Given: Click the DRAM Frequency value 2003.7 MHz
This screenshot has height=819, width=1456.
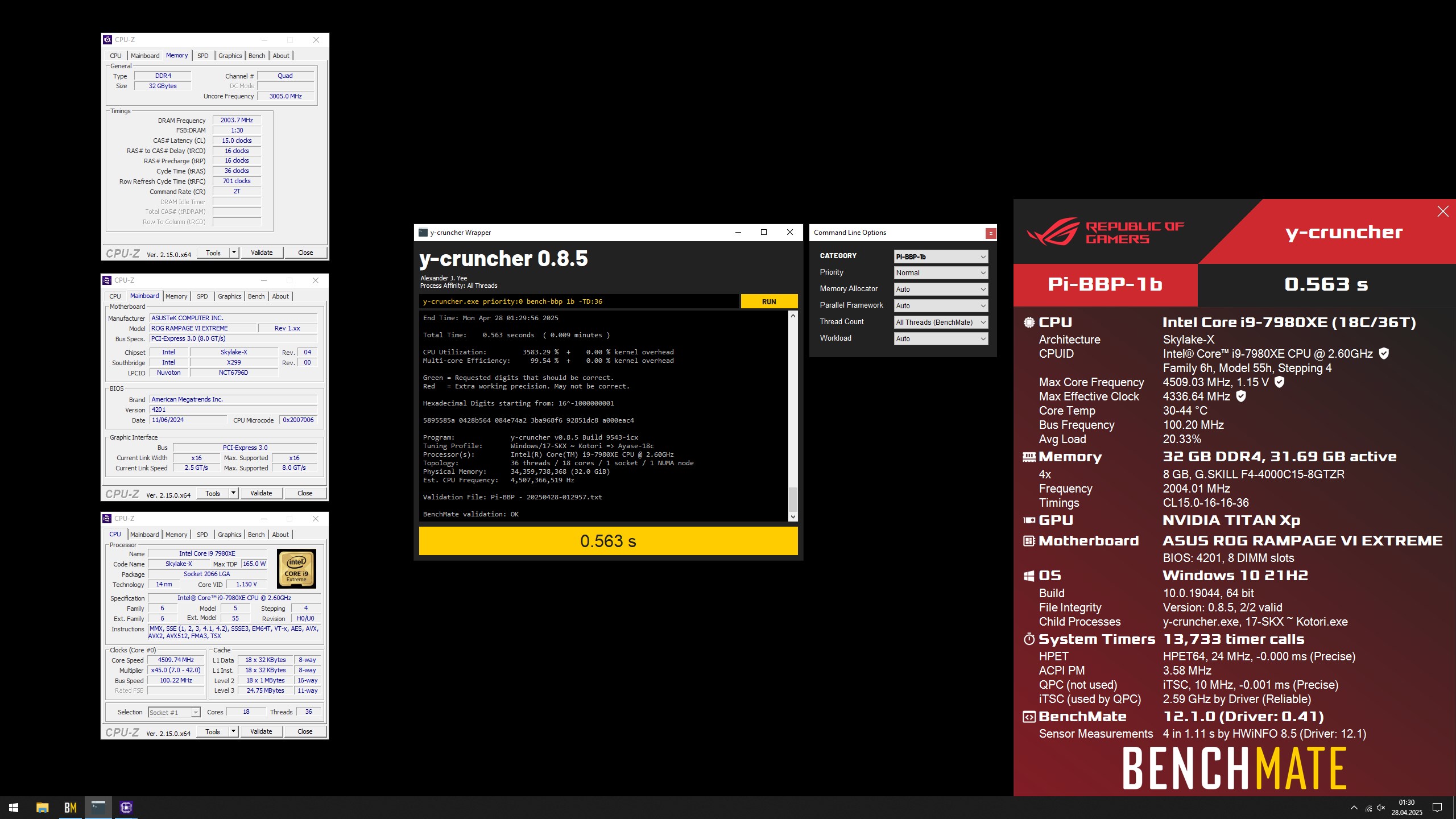Looking at the screenshot, I should tap(237, 120).
